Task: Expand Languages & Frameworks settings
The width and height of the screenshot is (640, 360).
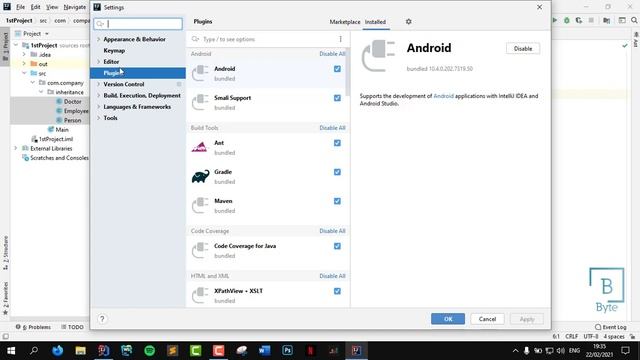Action: tap(98, 107)
